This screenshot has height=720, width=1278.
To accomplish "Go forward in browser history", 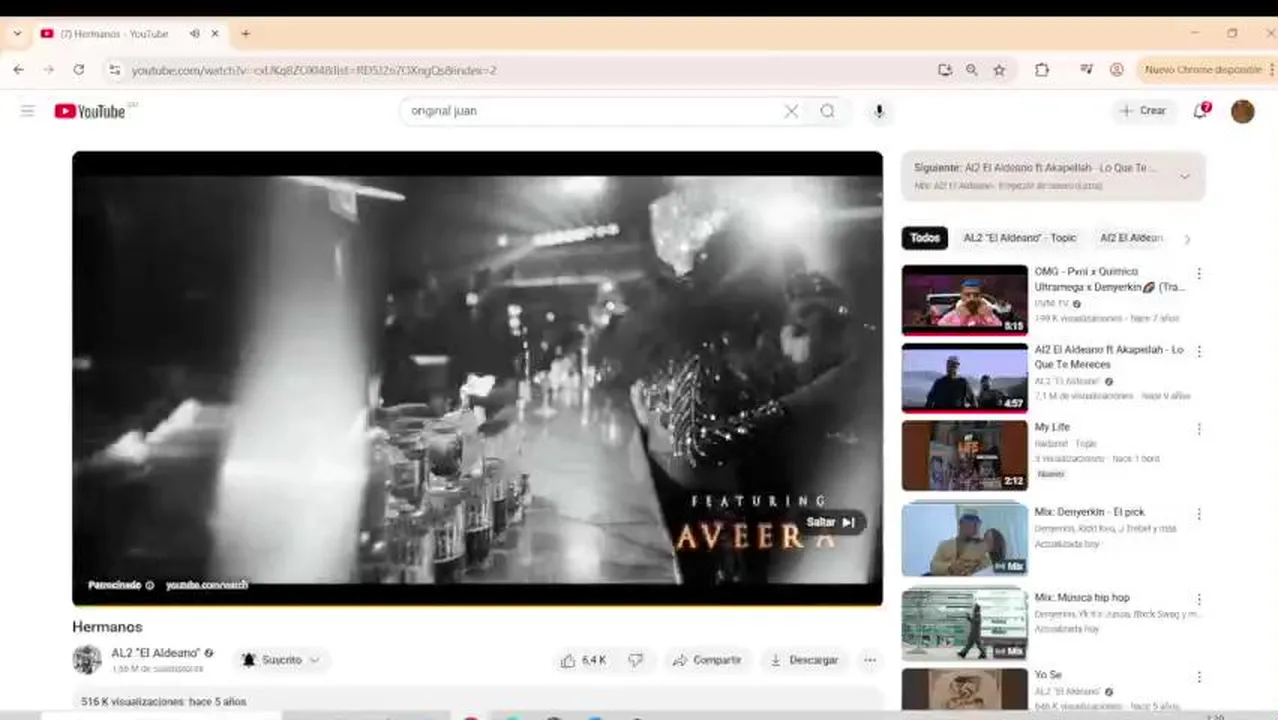I will point(48,70).
